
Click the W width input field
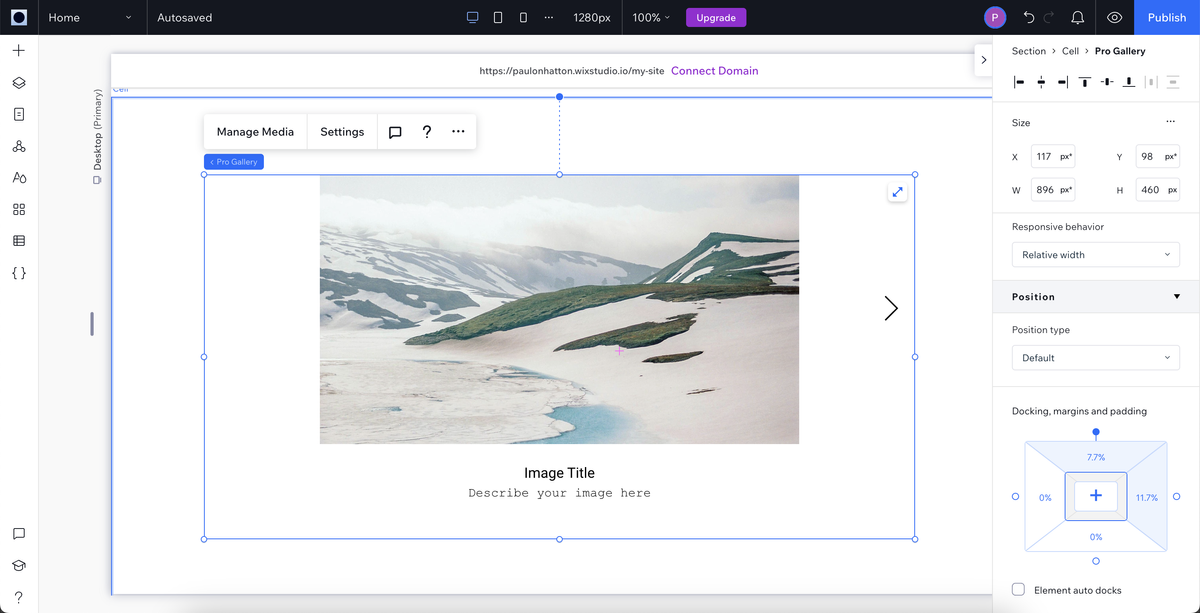[x=1052, y=189]
